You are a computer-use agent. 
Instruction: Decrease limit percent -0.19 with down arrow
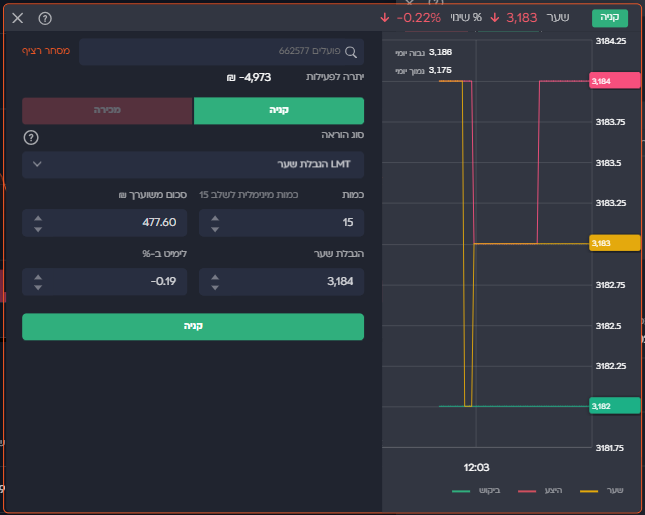(38, 288)
